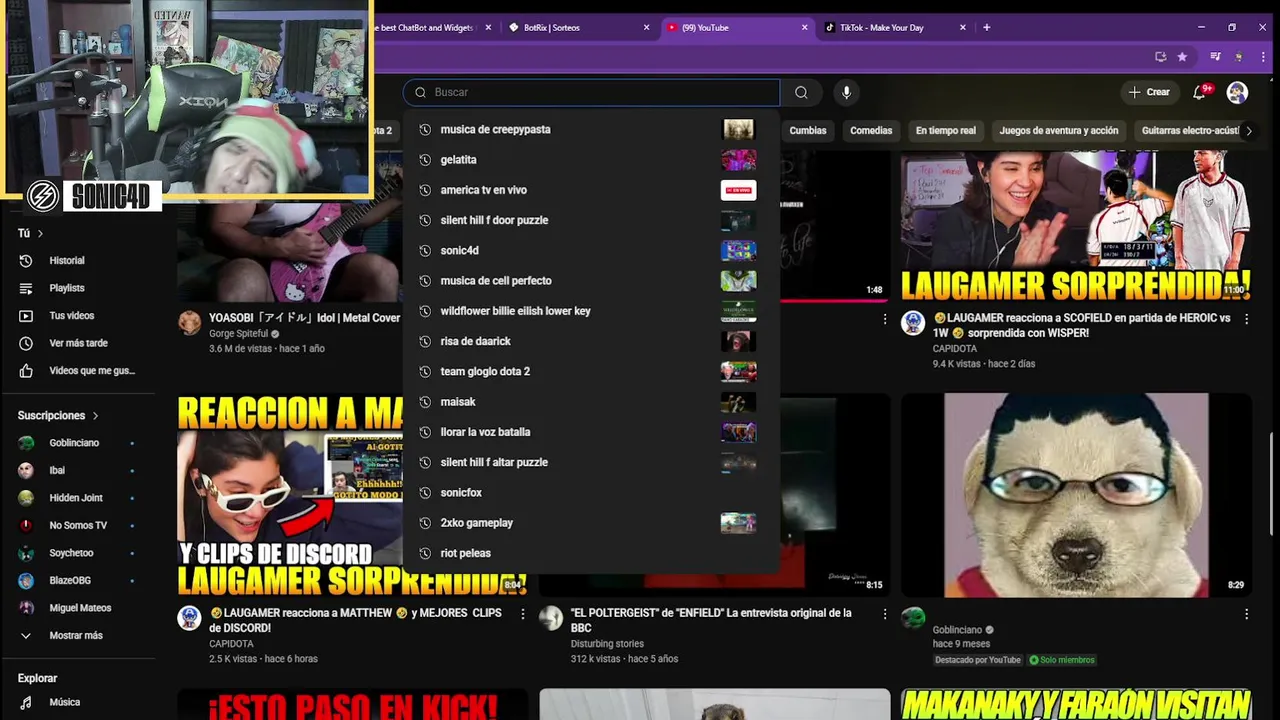
Task: Open the No Somos TV subscription
Action: pos(78,525)
